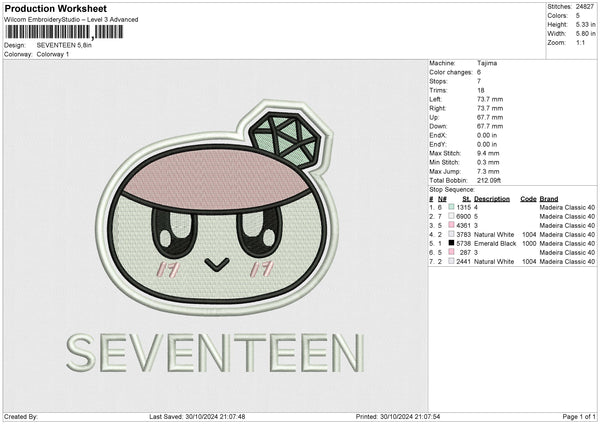The width and height of the screenshot is (600, 424).
Task: Select the code "1000" in row 5
Action: click(x=529, y=243)
